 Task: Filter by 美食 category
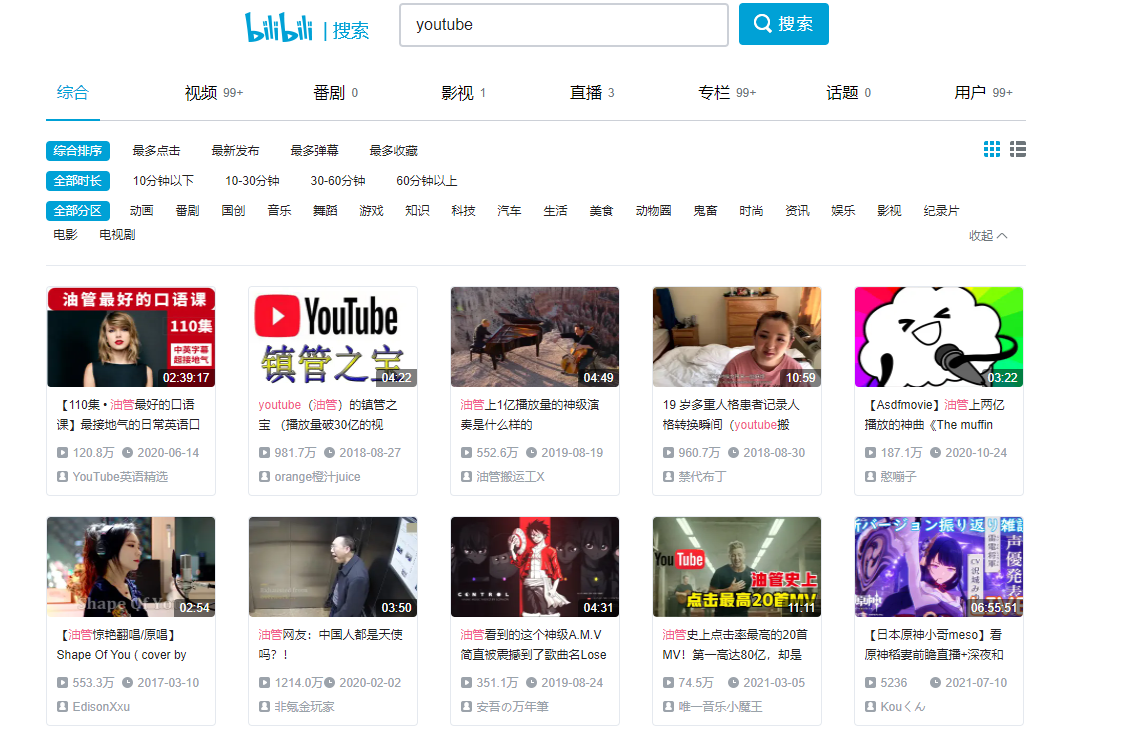click(x=601, y=211)
